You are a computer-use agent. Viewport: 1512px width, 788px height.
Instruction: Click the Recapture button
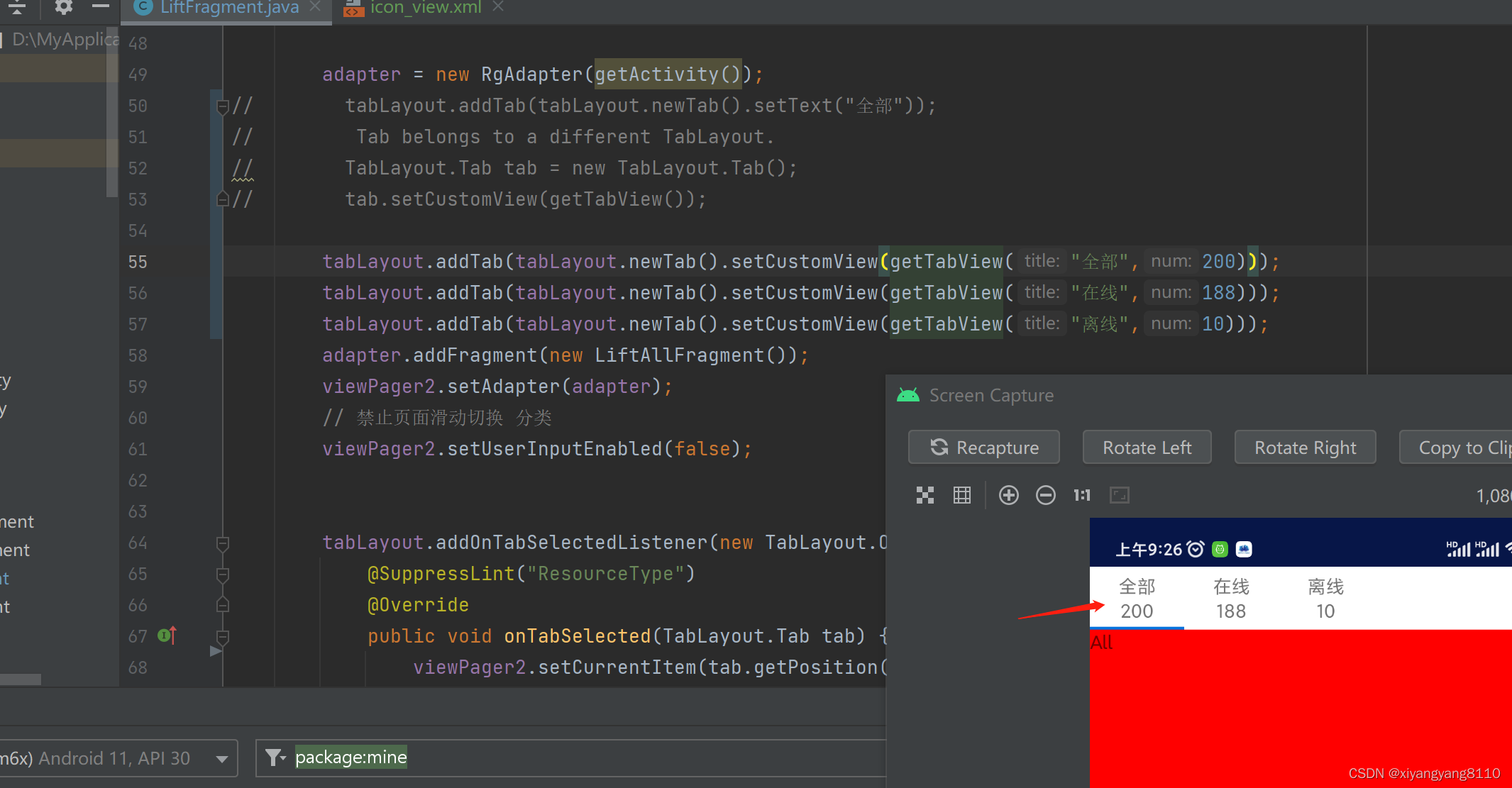tap(983, 448)
